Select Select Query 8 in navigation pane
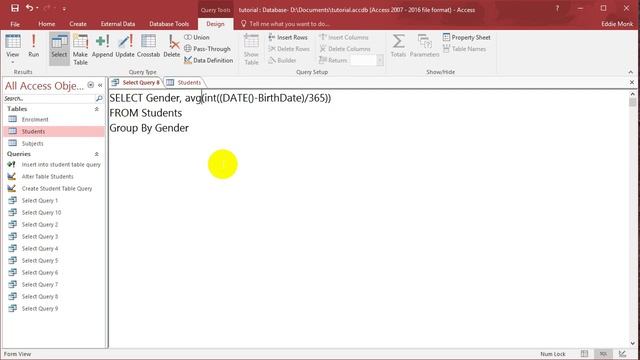The height and width of the screenshot is (360, 640). (53, 296)
